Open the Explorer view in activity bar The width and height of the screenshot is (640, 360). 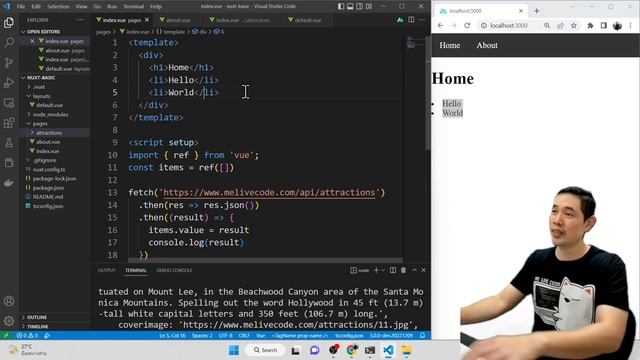(x=9, y=23)
